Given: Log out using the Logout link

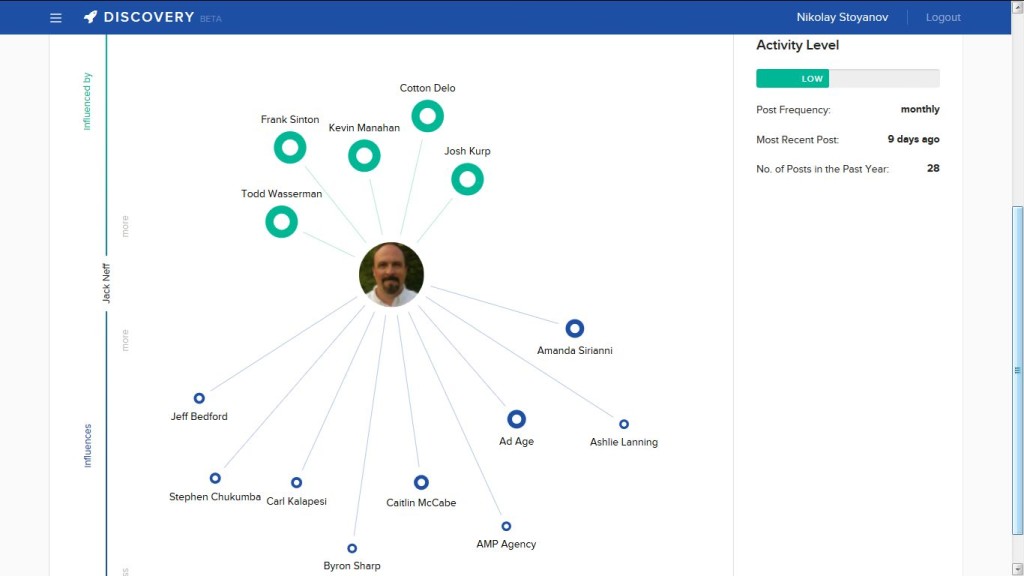Looking at the screenshot, I should [942, 17].
